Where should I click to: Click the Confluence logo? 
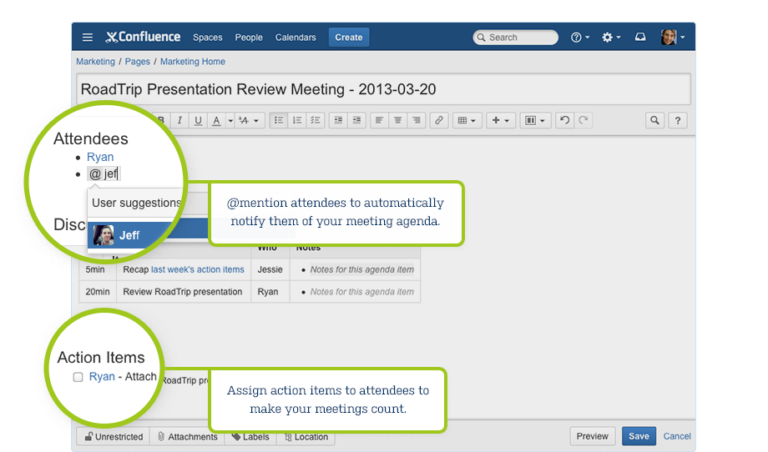pyautogui.click(x=143, y=37)
